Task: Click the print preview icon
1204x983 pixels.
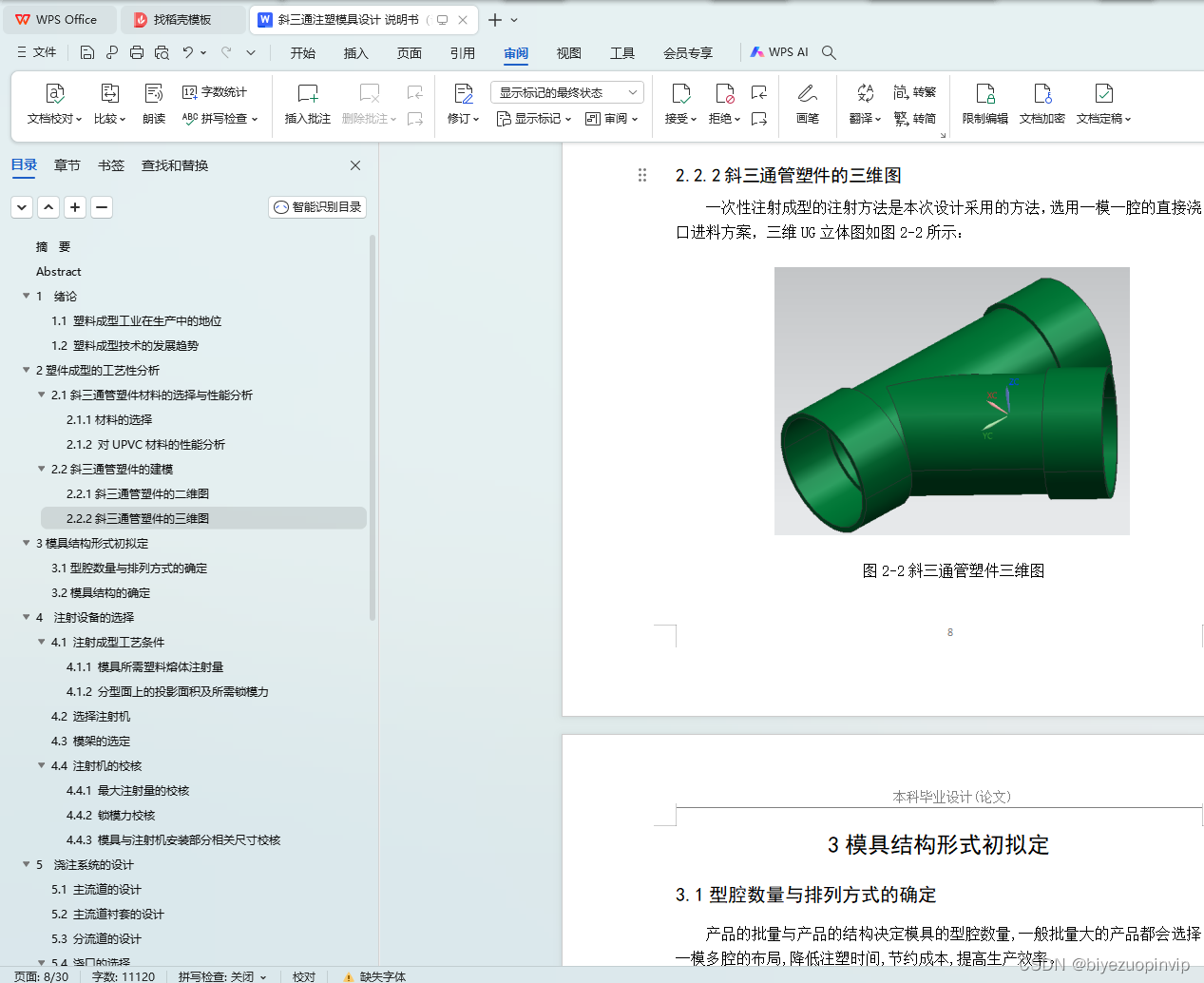Action: coord(162,52)
